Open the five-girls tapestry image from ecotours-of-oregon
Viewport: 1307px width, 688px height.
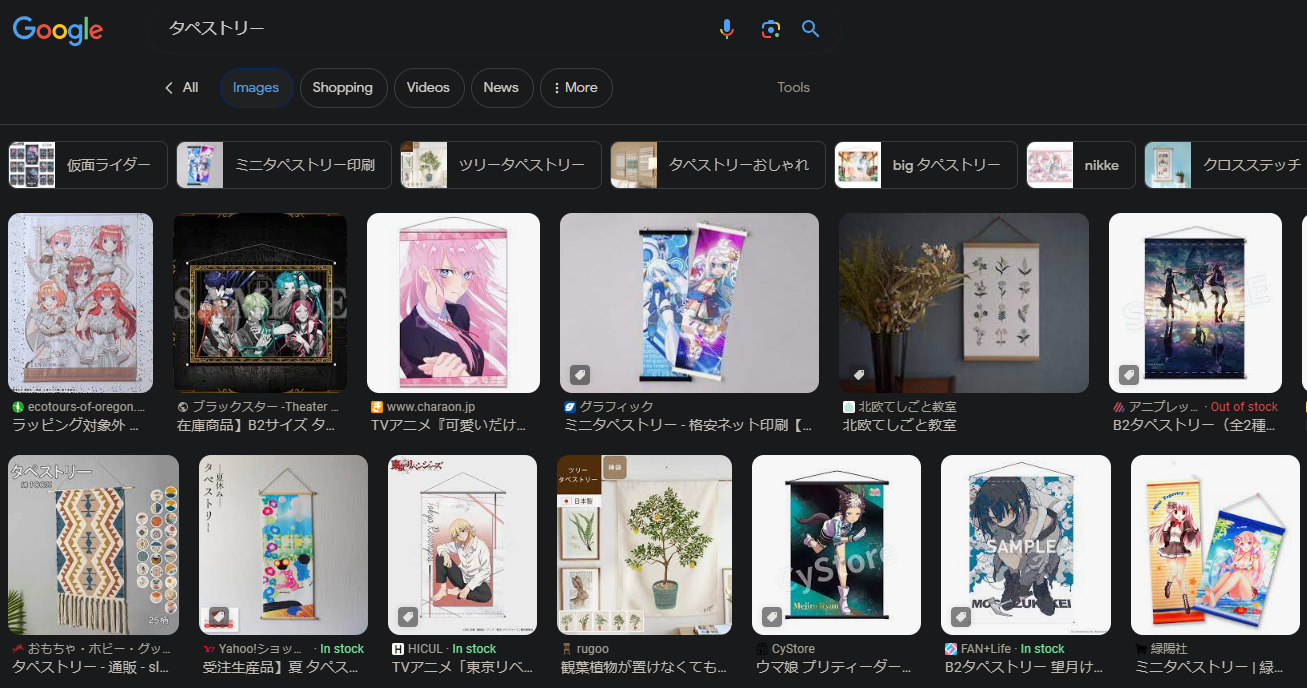80,303
